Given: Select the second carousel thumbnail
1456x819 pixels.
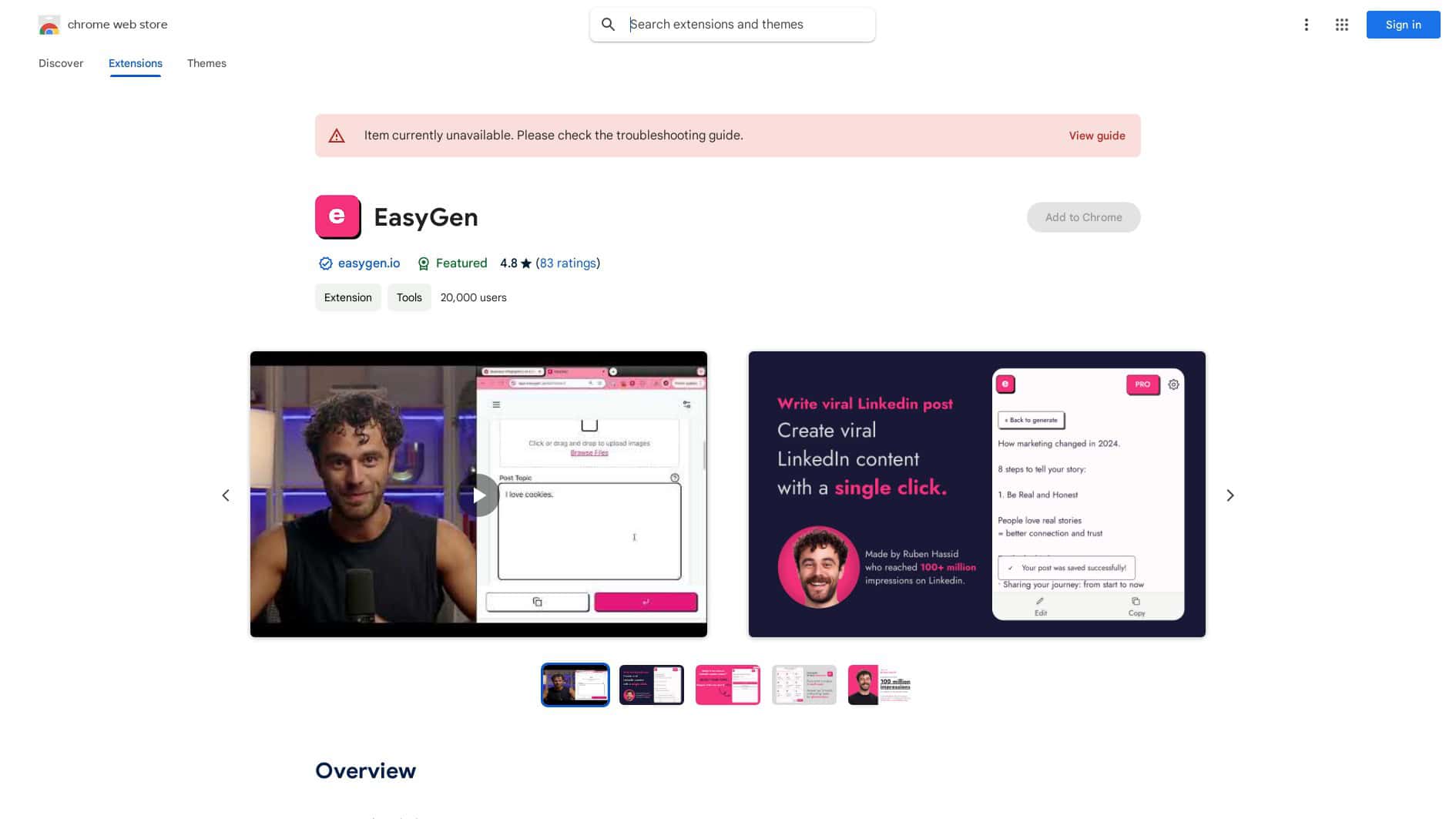Looking at the screenshot, I should point(651,684).
